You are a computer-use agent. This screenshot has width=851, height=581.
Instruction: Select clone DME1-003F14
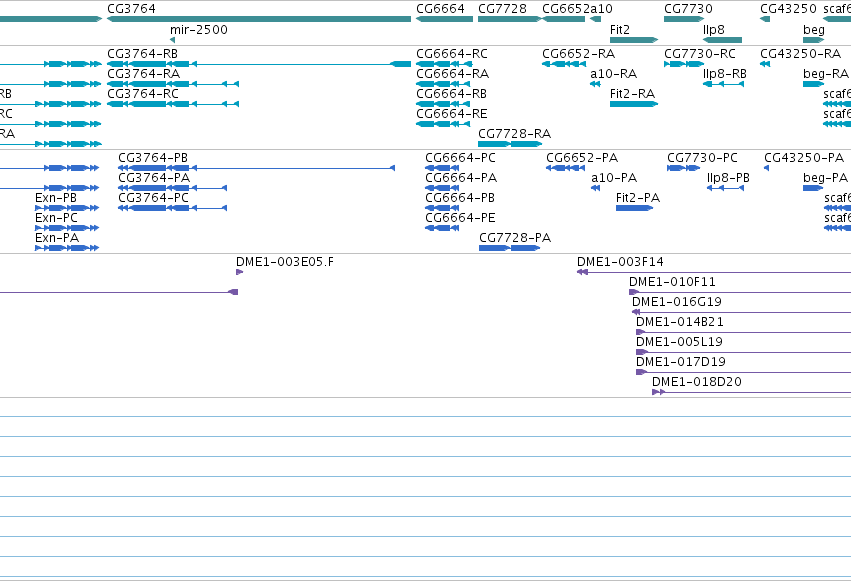pos(714,272)
